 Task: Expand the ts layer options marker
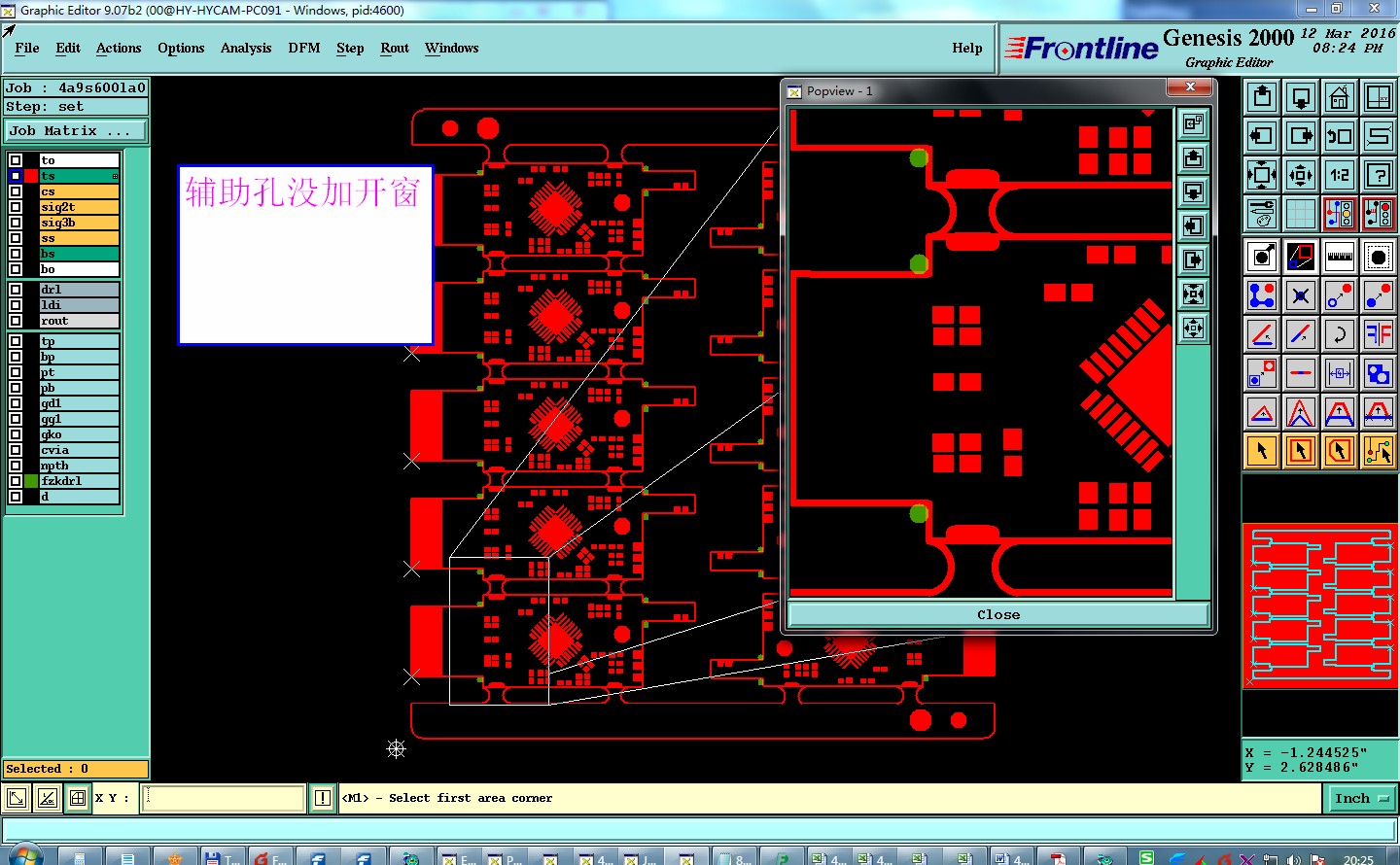[x=115, y=176]
